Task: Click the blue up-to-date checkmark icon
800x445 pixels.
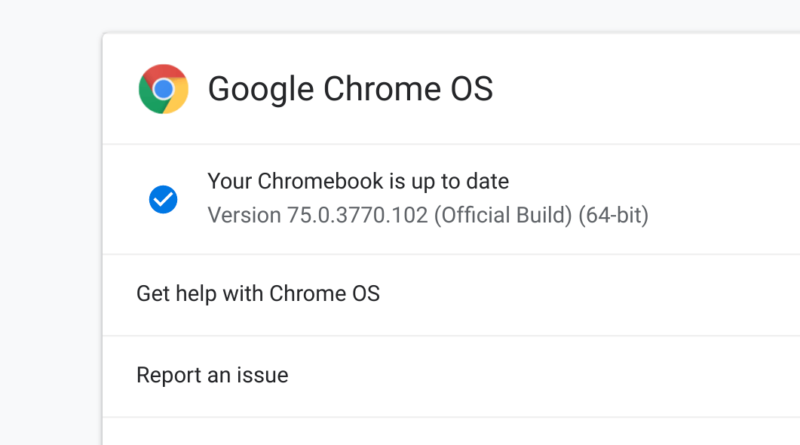Action: 163,200
